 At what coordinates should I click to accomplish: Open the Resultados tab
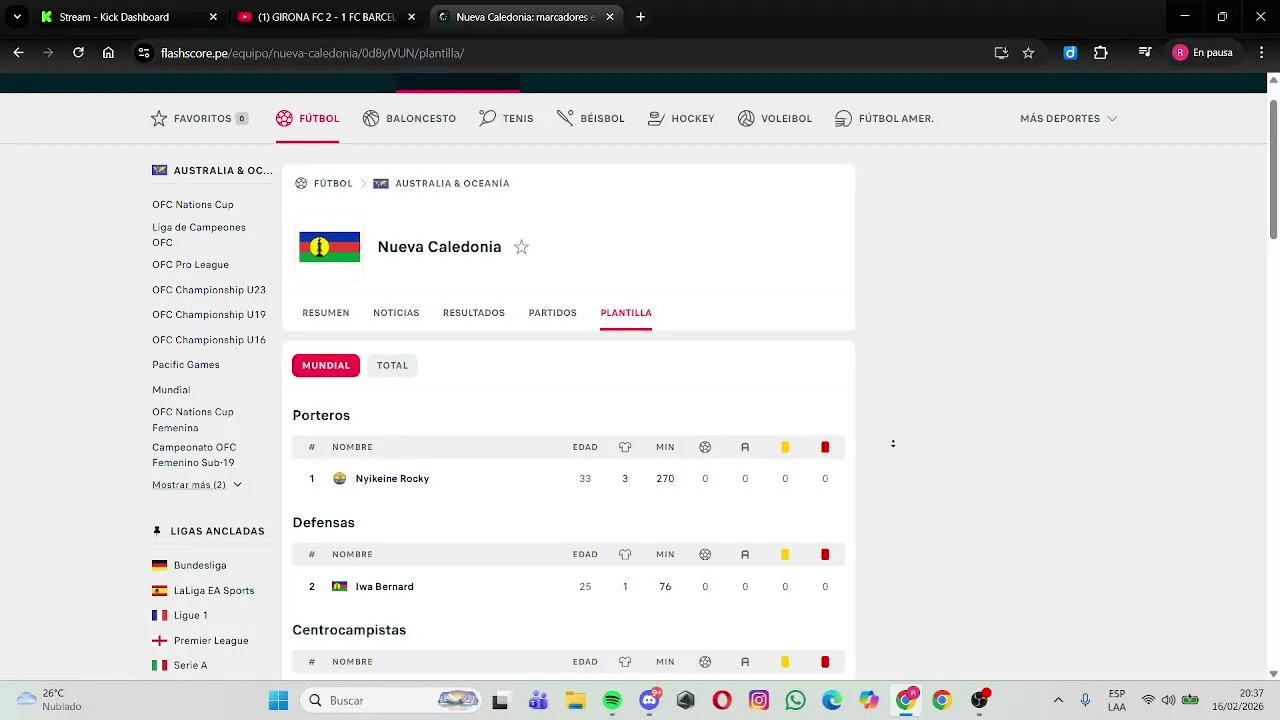[474, 313]
